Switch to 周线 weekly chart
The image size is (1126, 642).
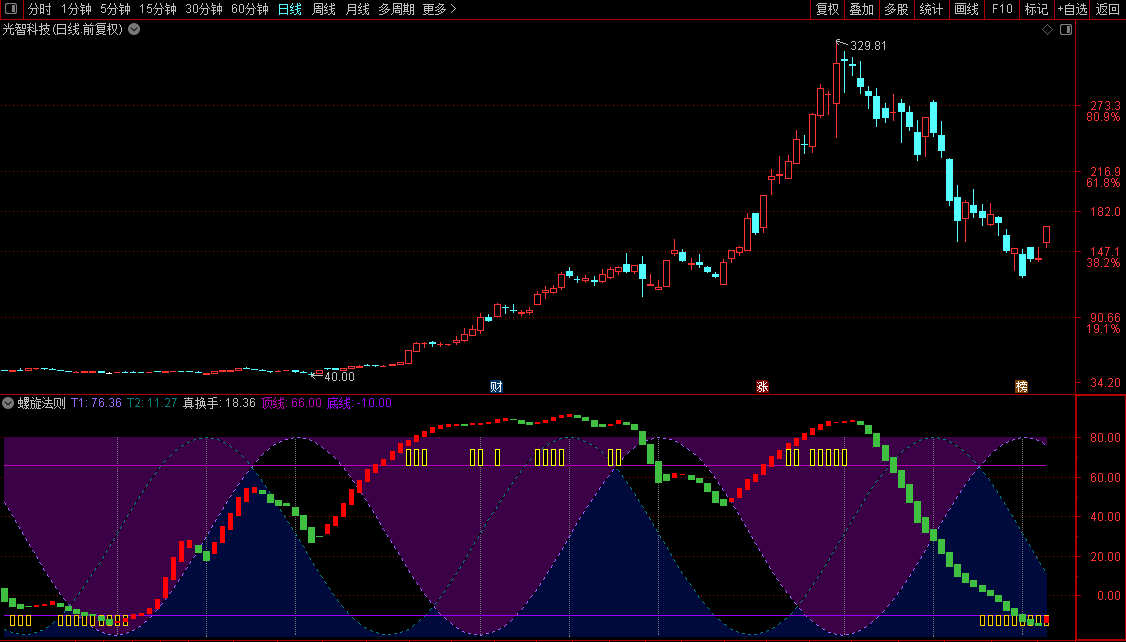coord(324,9)
